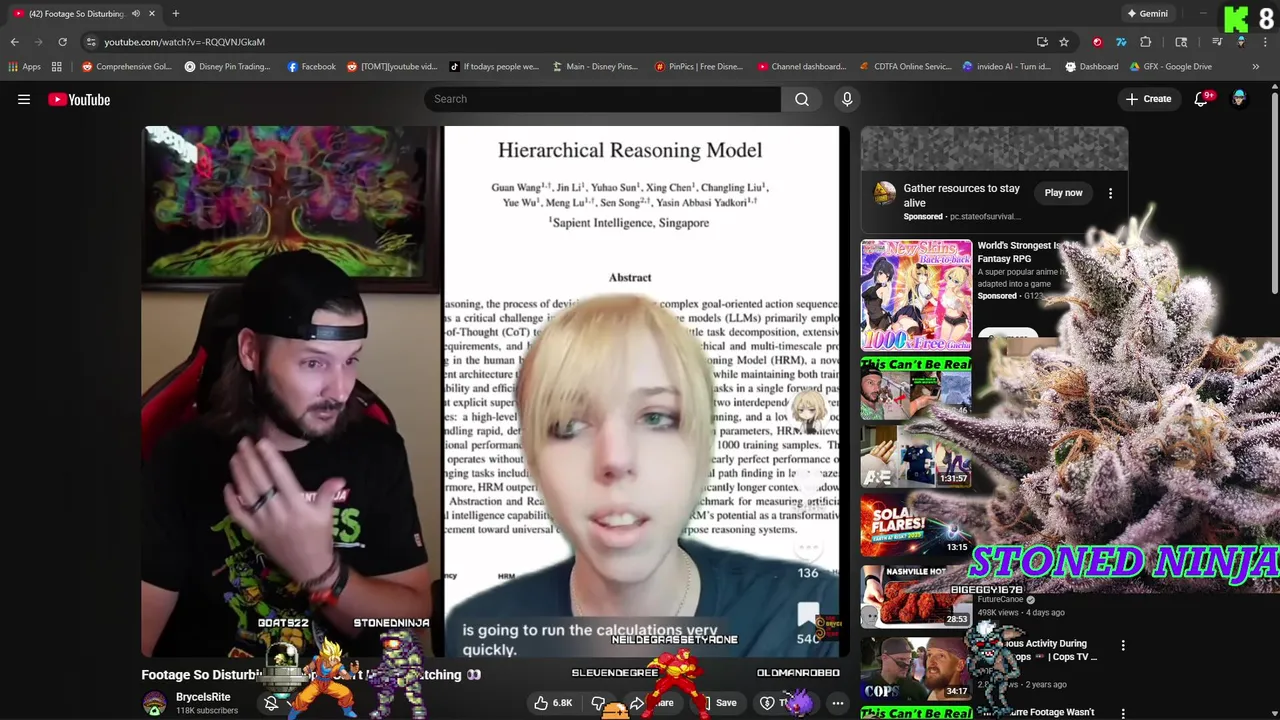This screenshot has height=720, width=1280.
Task: Open the CDTFA Online Services bookmark
Action: [x=906, y=67]
